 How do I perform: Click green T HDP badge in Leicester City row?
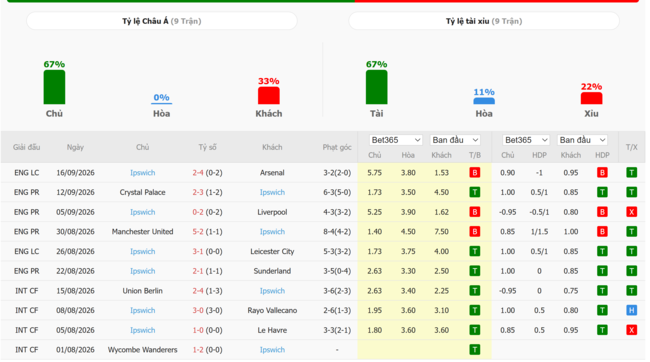602,251
